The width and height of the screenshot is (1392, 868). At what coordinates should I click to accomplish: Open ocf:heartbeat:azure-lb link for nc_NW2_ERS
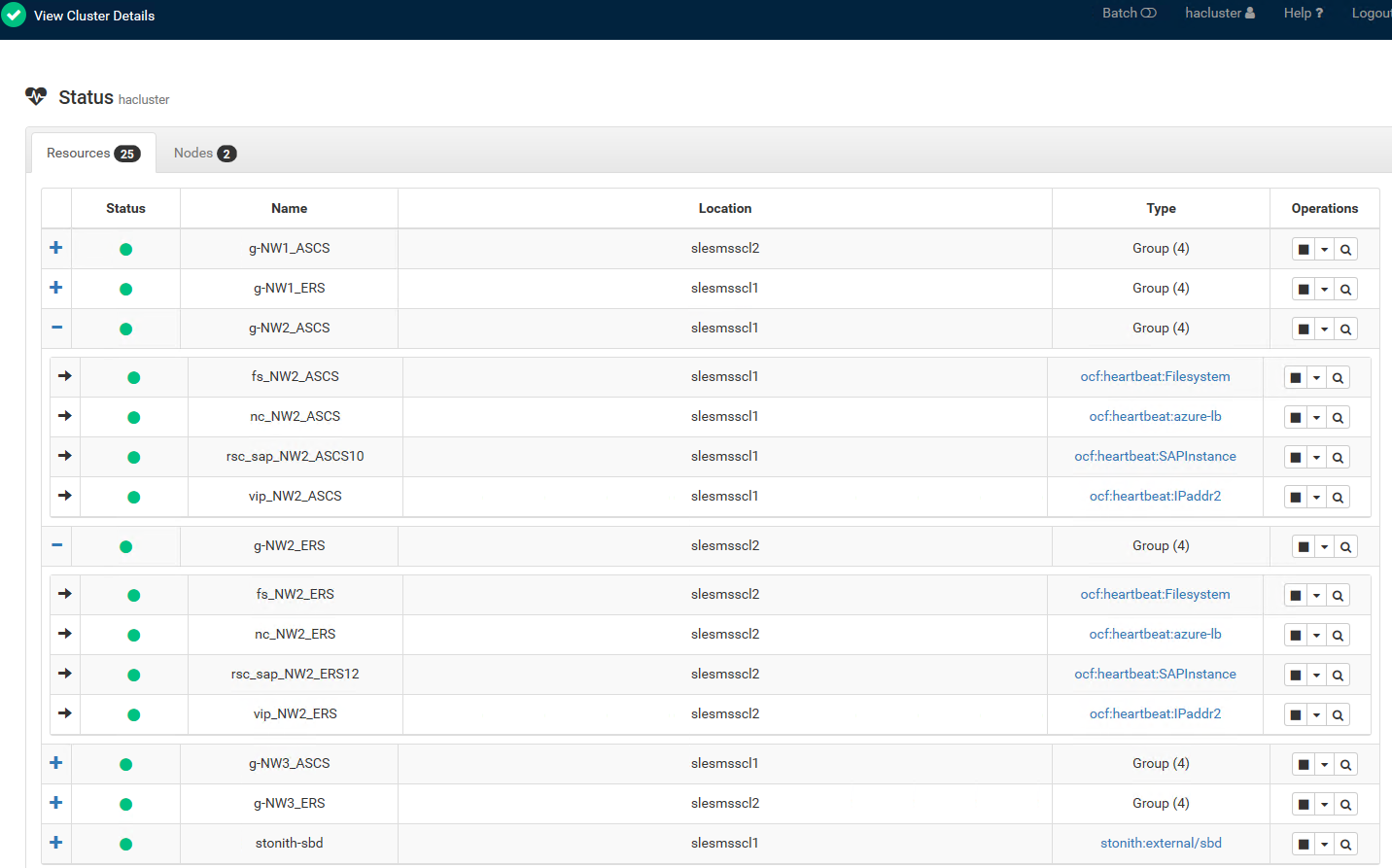tap(1155, 634)
